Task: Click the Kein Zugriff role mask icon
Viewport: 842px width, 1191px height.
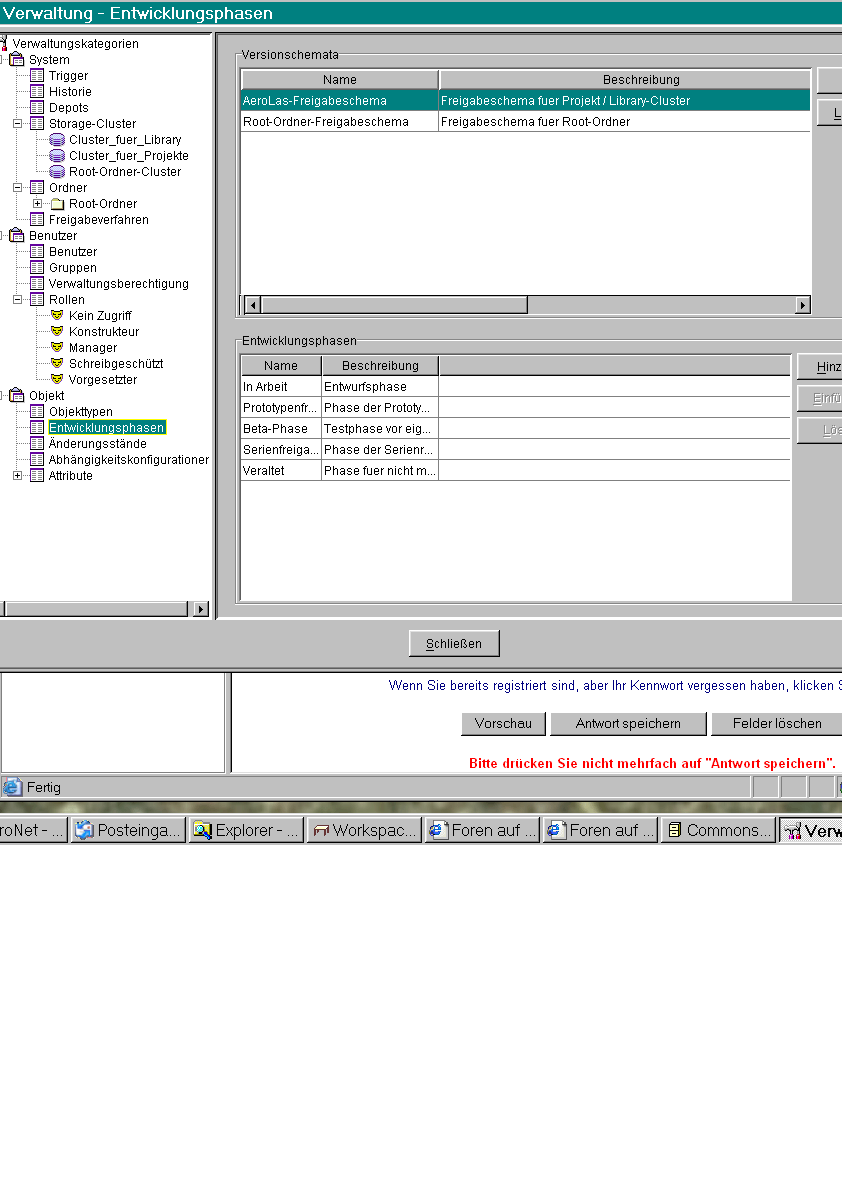Action: point(57,315)
